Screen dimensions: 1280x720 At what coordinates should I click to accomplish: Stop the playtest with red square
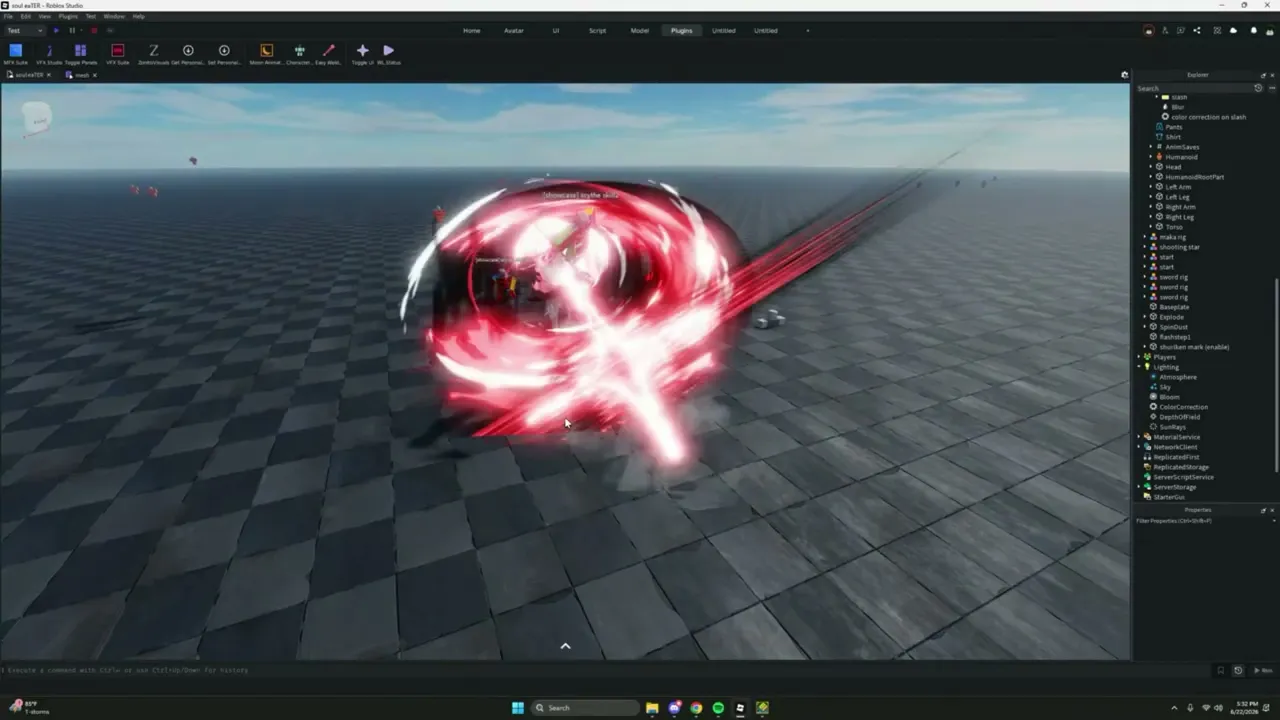click(x=94, y=30)
